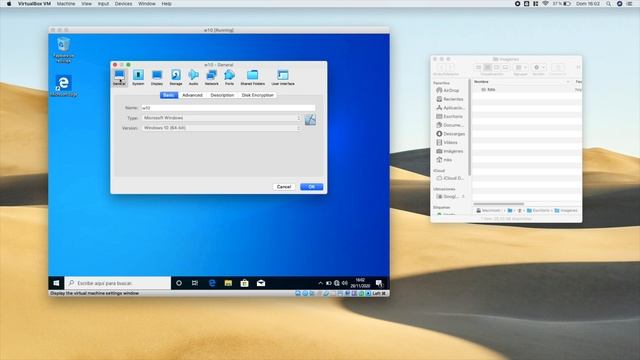
Task: Open the User Interface settings section
Action: [x=283, y=77]
